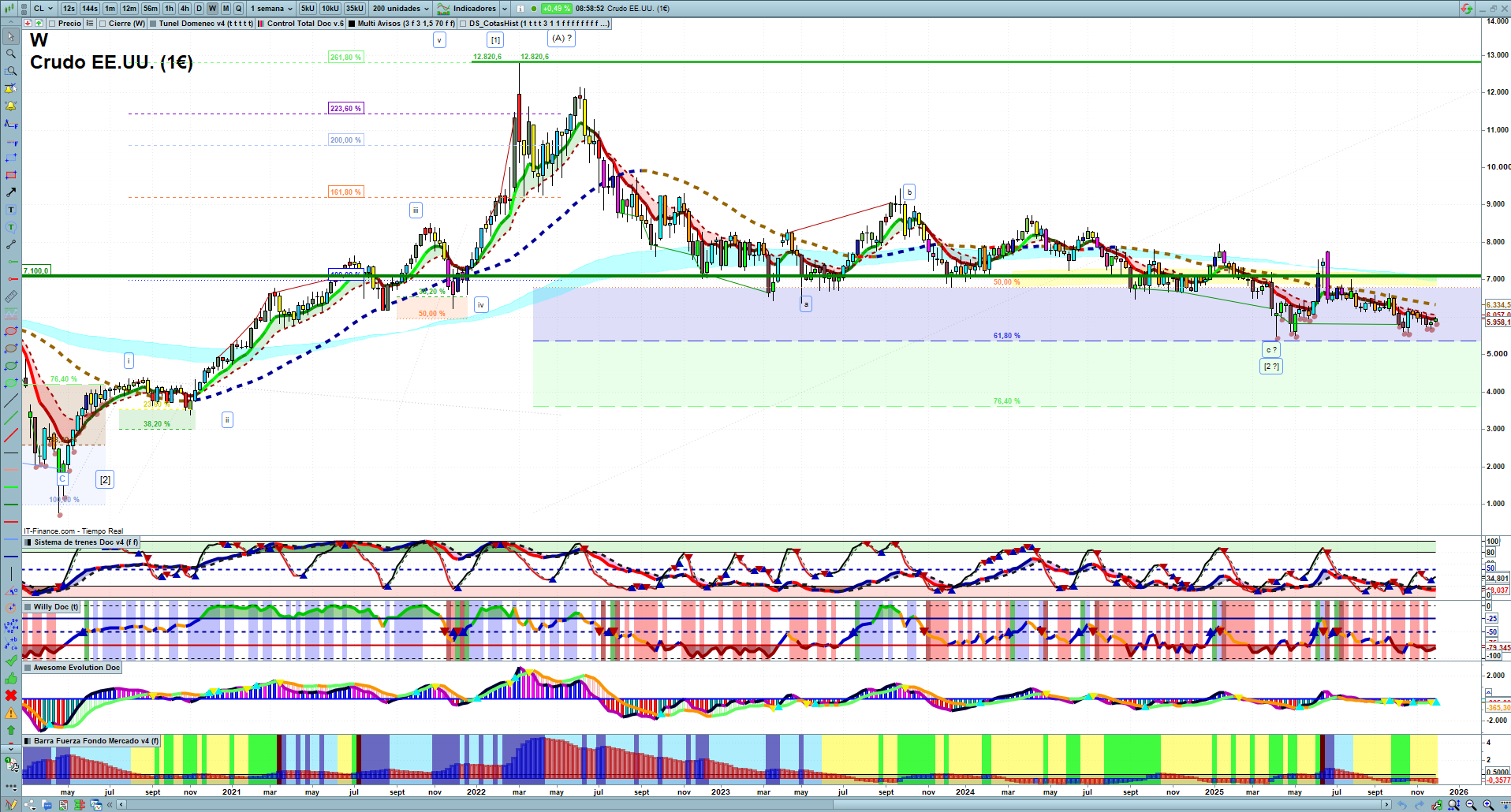Pick the zoom area selection tool
The width and height of the screenshot is (1511, 812).
(11, 71)
